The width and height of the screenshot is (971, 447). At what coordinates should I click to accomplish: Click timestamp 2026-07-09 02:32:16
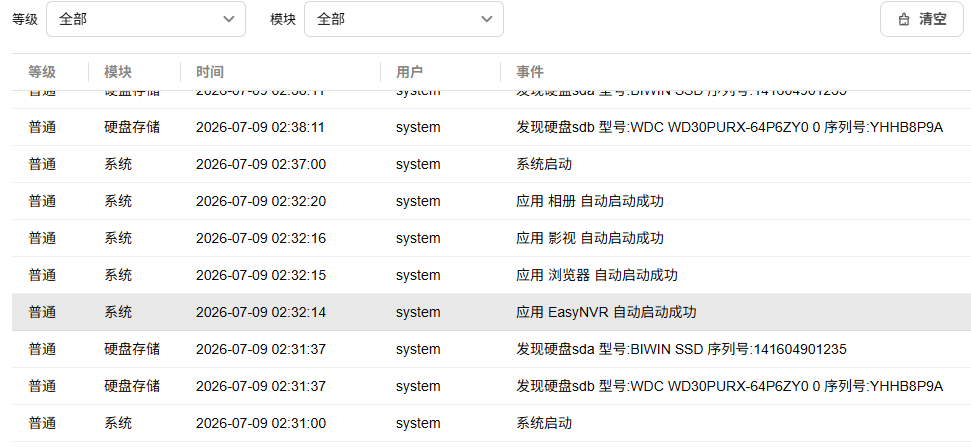[x=261, y=238]
